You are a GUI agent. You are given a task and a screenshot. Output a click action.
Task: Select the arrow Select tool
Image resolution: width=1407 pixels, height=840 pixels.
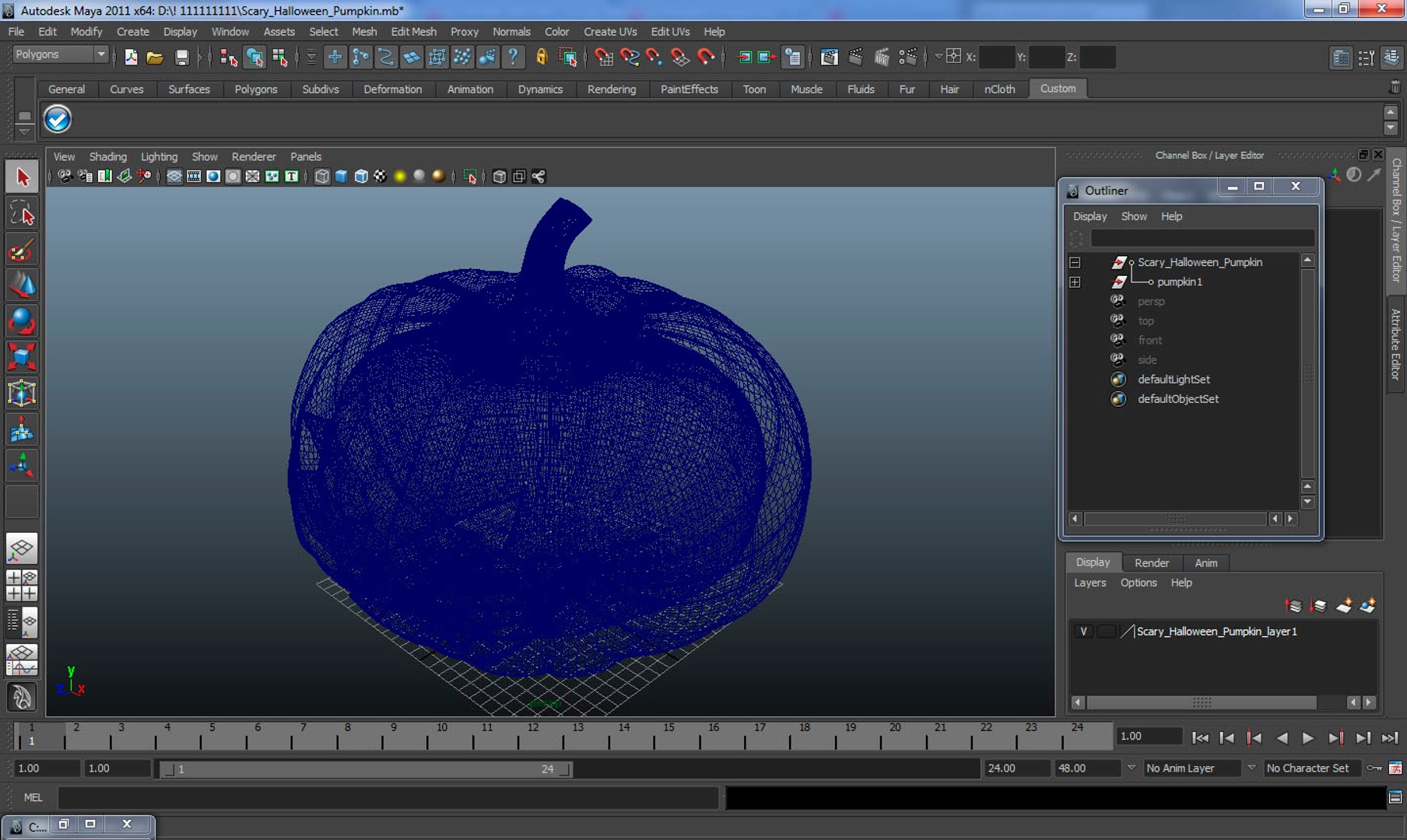(22, 177)
